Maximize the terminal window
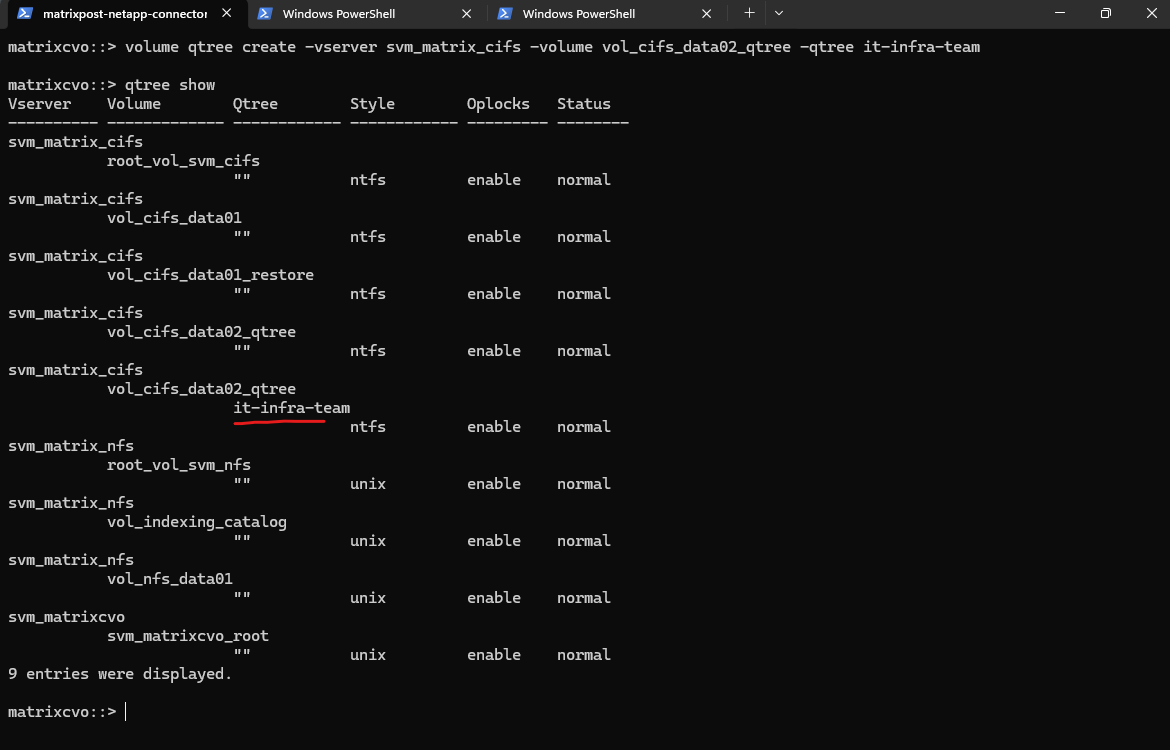This screenshot has height=750, width=1170. (x=1105, y=13)
